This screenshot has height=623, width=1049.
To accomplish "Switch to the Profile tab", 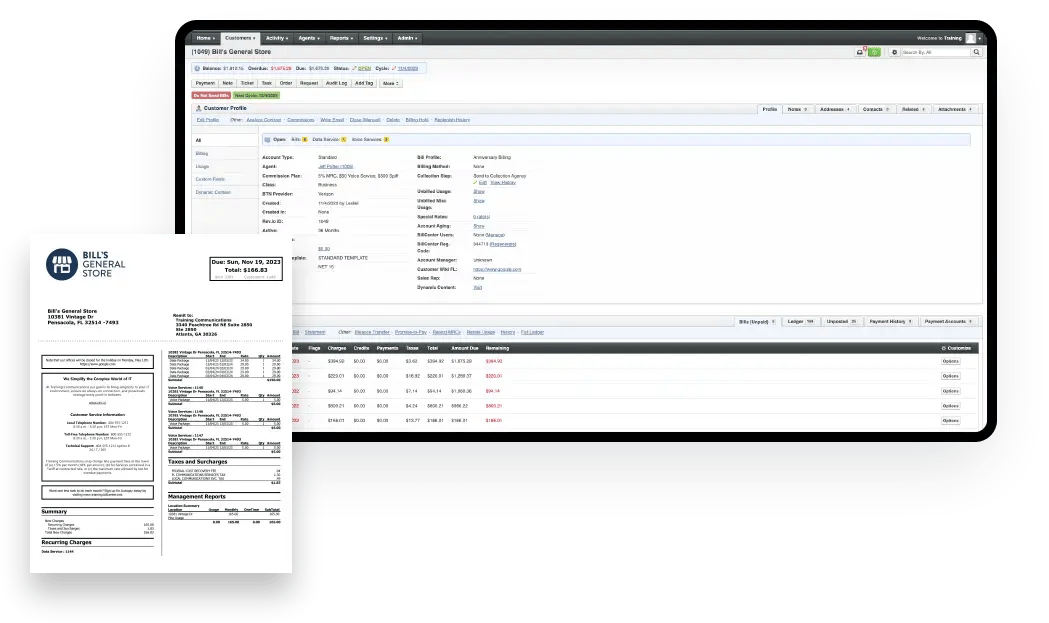I will point(770,109).
